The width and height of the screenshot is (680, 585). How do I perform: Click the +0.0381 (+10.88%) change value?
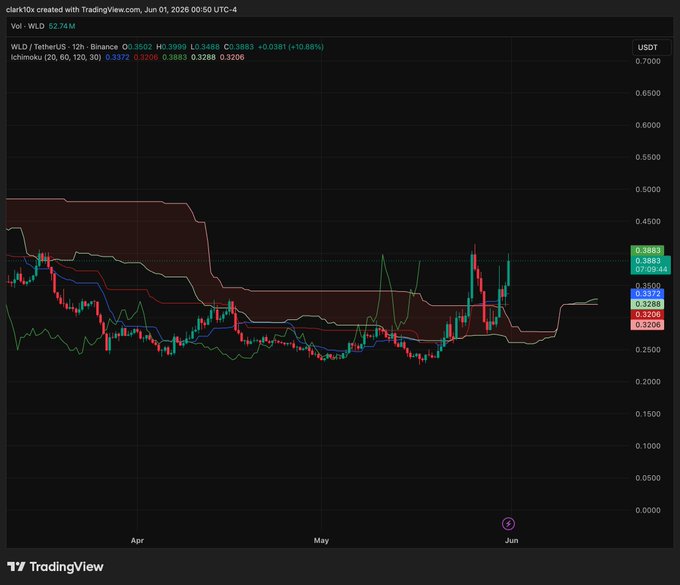[291, 47]
